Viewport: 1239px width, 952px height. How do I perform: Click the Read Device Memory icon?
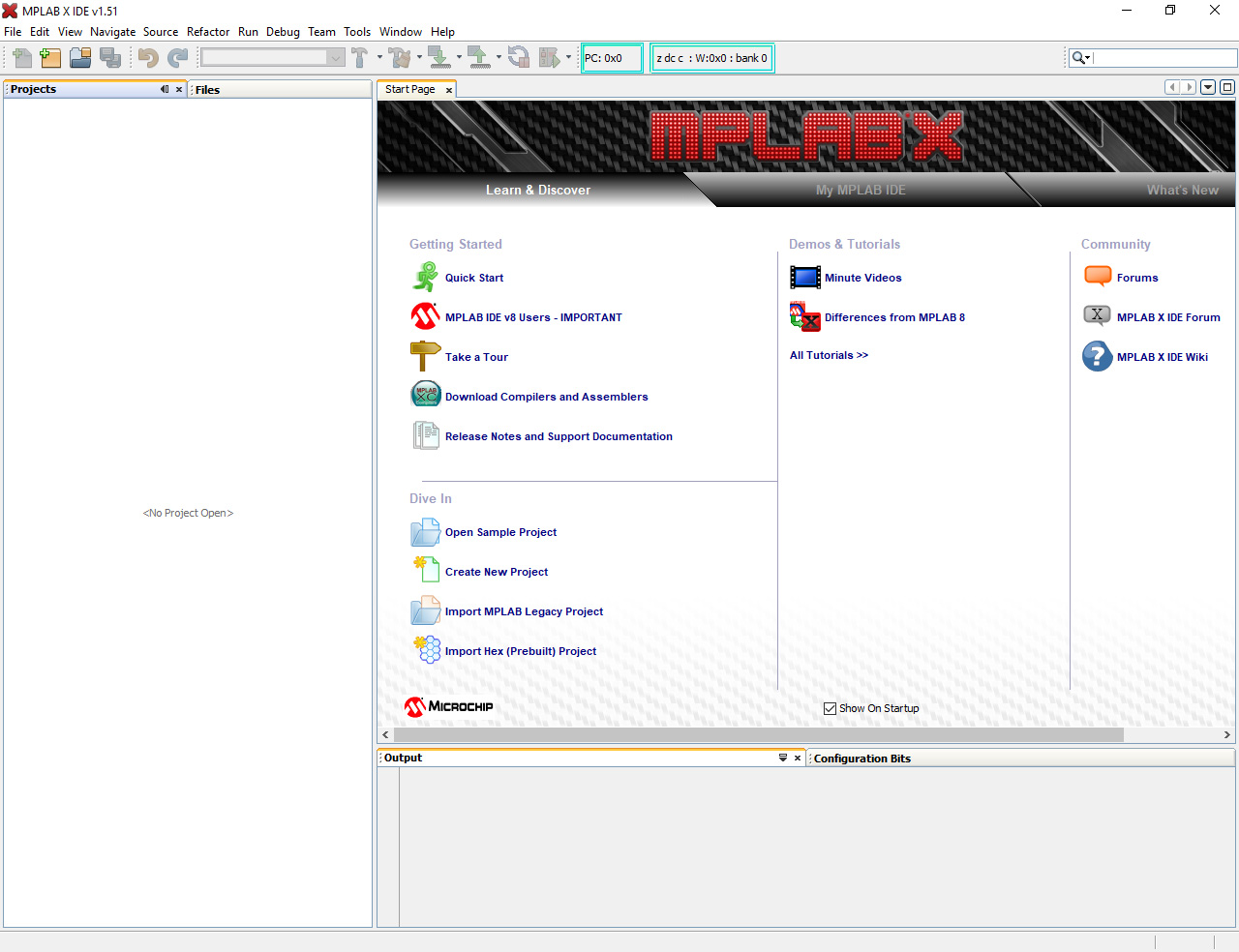479,58
